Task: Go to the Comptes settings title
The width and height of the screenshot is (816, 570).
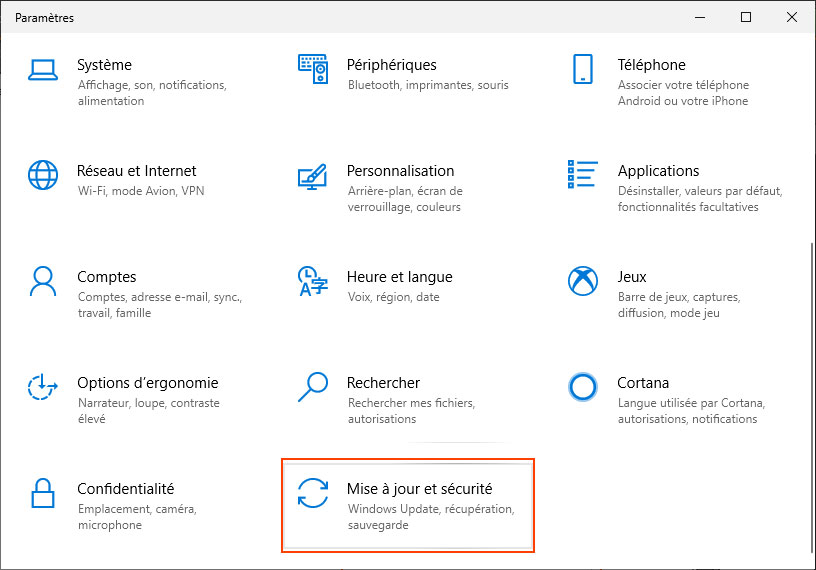Action: tap(106, 277)
